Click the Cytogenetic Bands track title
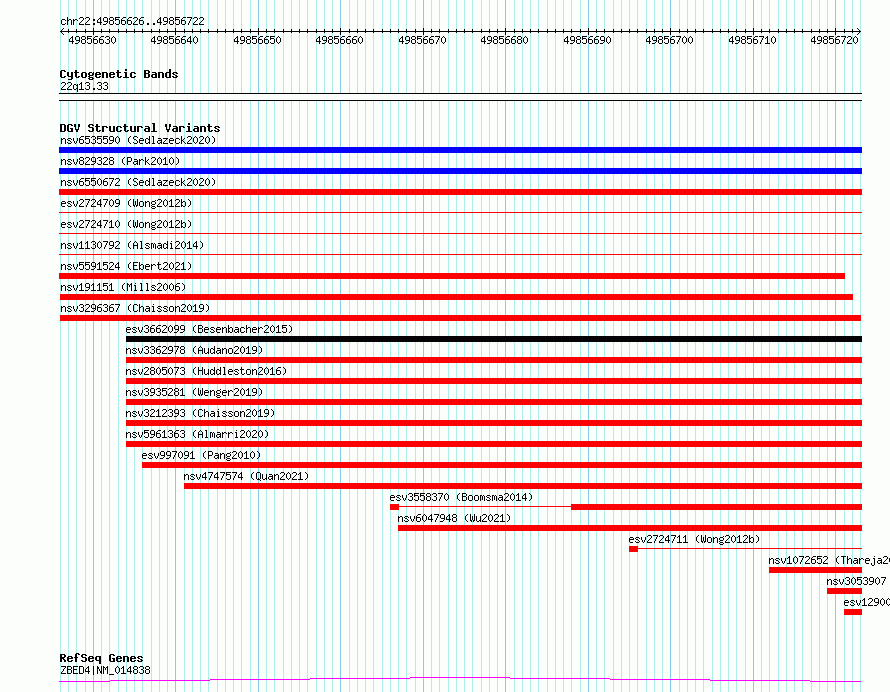This screenshot has width=890, height=692. tap(119, 74)
